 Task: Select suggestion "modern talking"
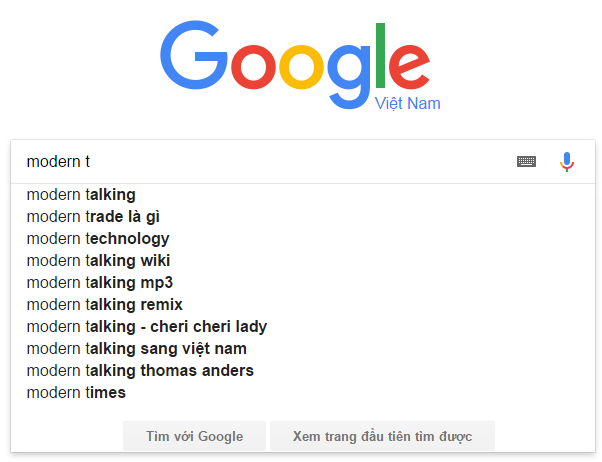tap(81, 194)
